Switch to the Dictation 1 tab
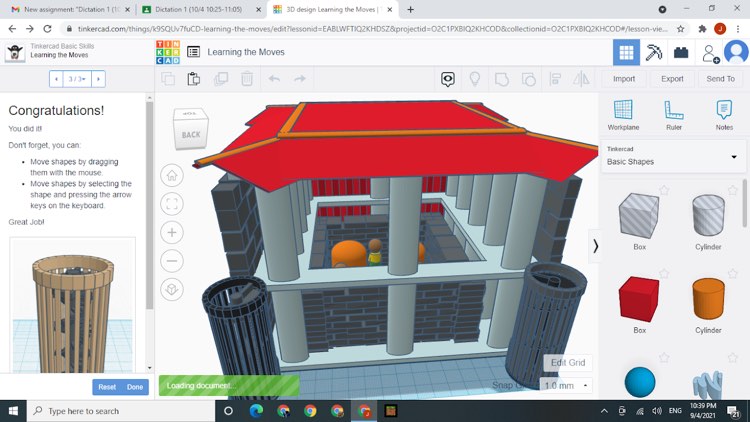Viewport: 750px width, 422px height. click(202, 10)
